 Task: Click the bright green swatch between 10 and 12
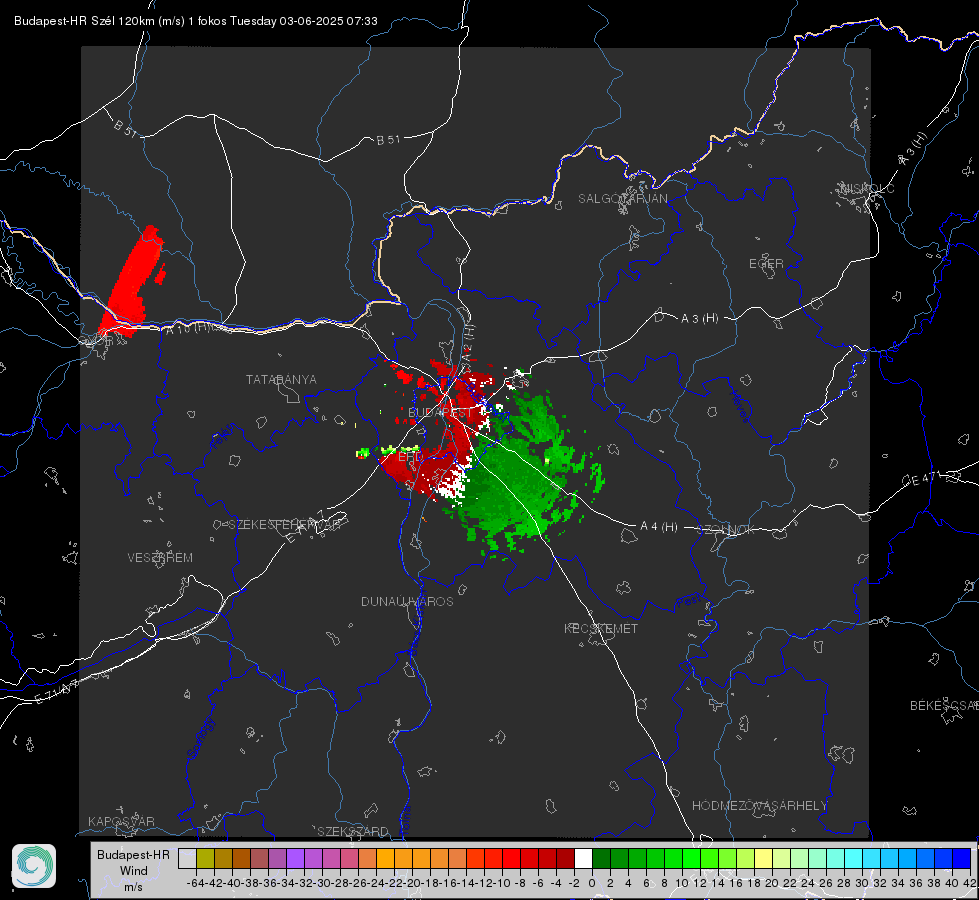point(691,859)
